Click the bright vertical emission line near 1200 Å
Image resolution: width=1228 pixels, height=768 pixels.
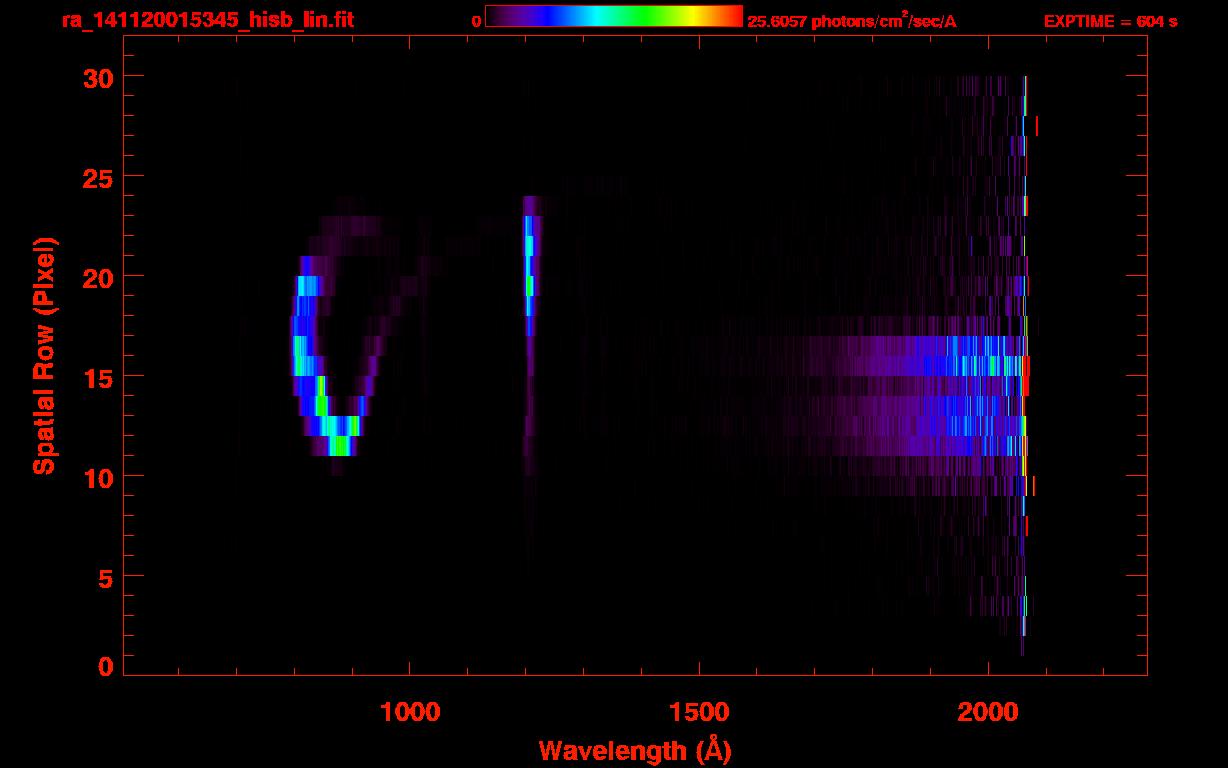[529, 265]
